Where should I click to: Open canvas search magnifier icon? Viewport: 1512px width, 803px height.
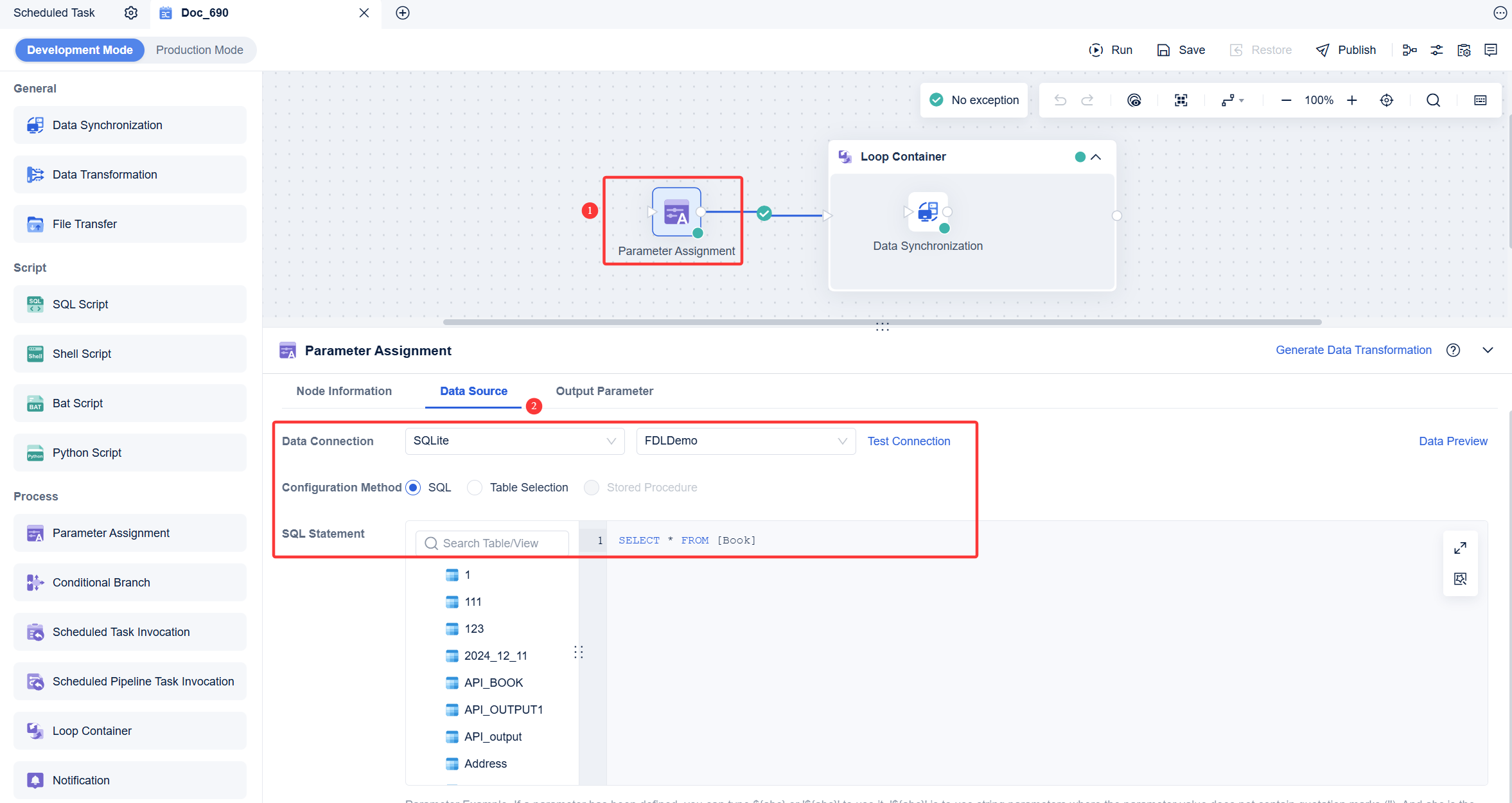[x=1433, y=100]
